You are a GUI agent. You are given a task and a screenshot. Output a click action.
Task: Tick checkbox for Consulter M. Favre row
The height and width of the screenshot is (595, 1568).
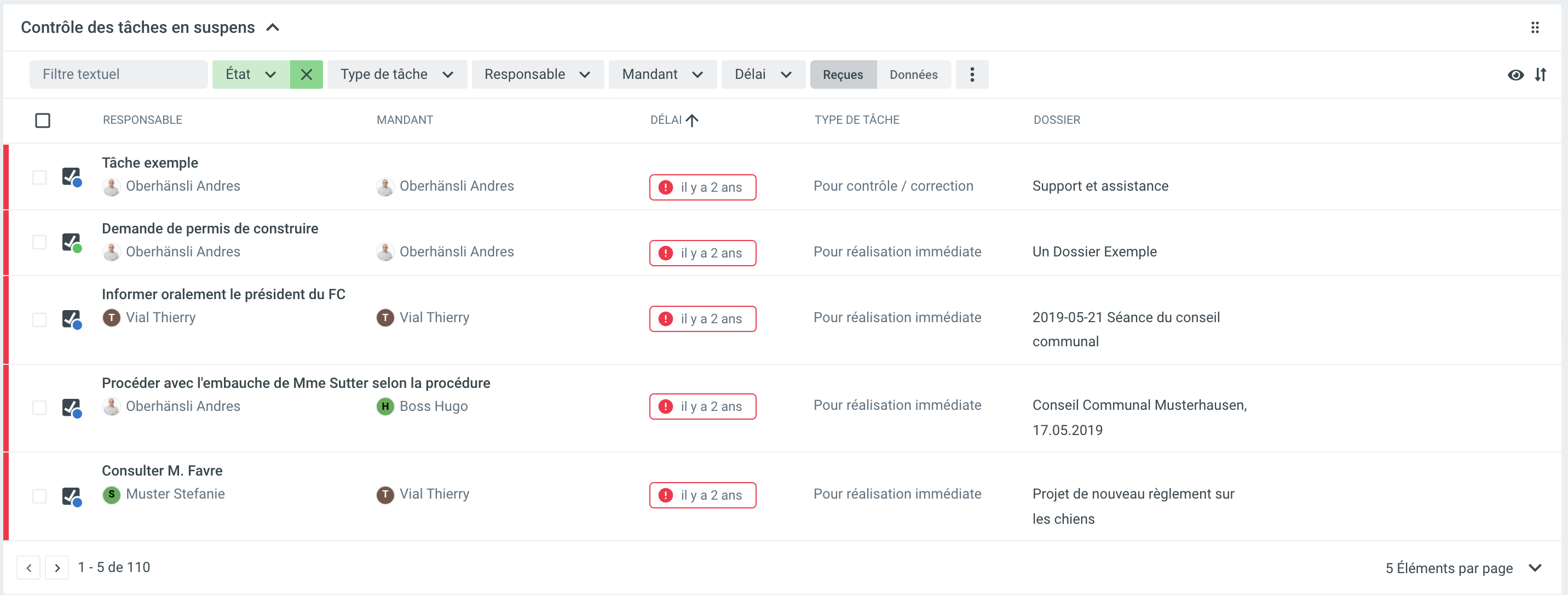pos(39,496)
